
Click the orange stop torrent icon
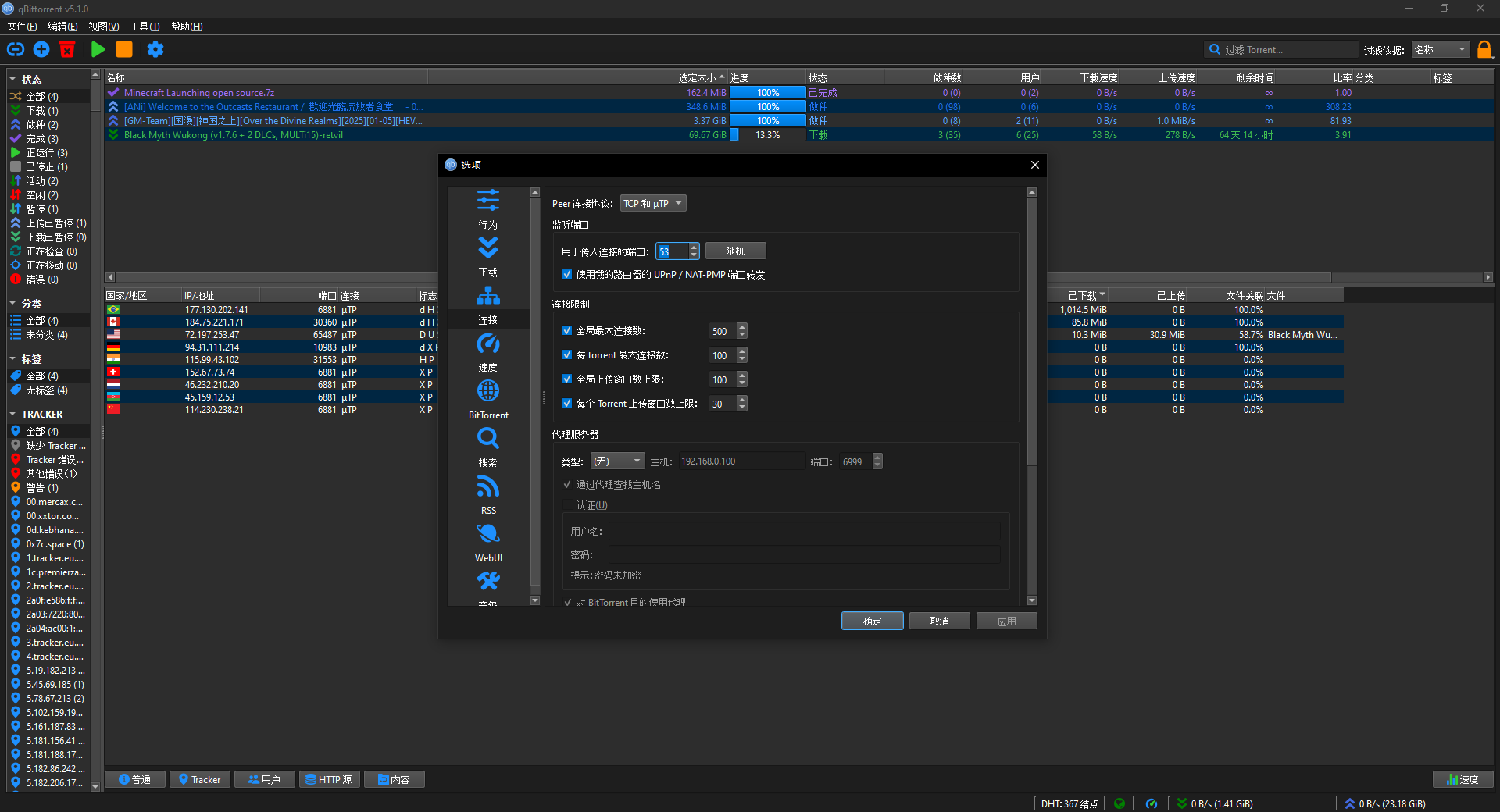pos(124,49)
